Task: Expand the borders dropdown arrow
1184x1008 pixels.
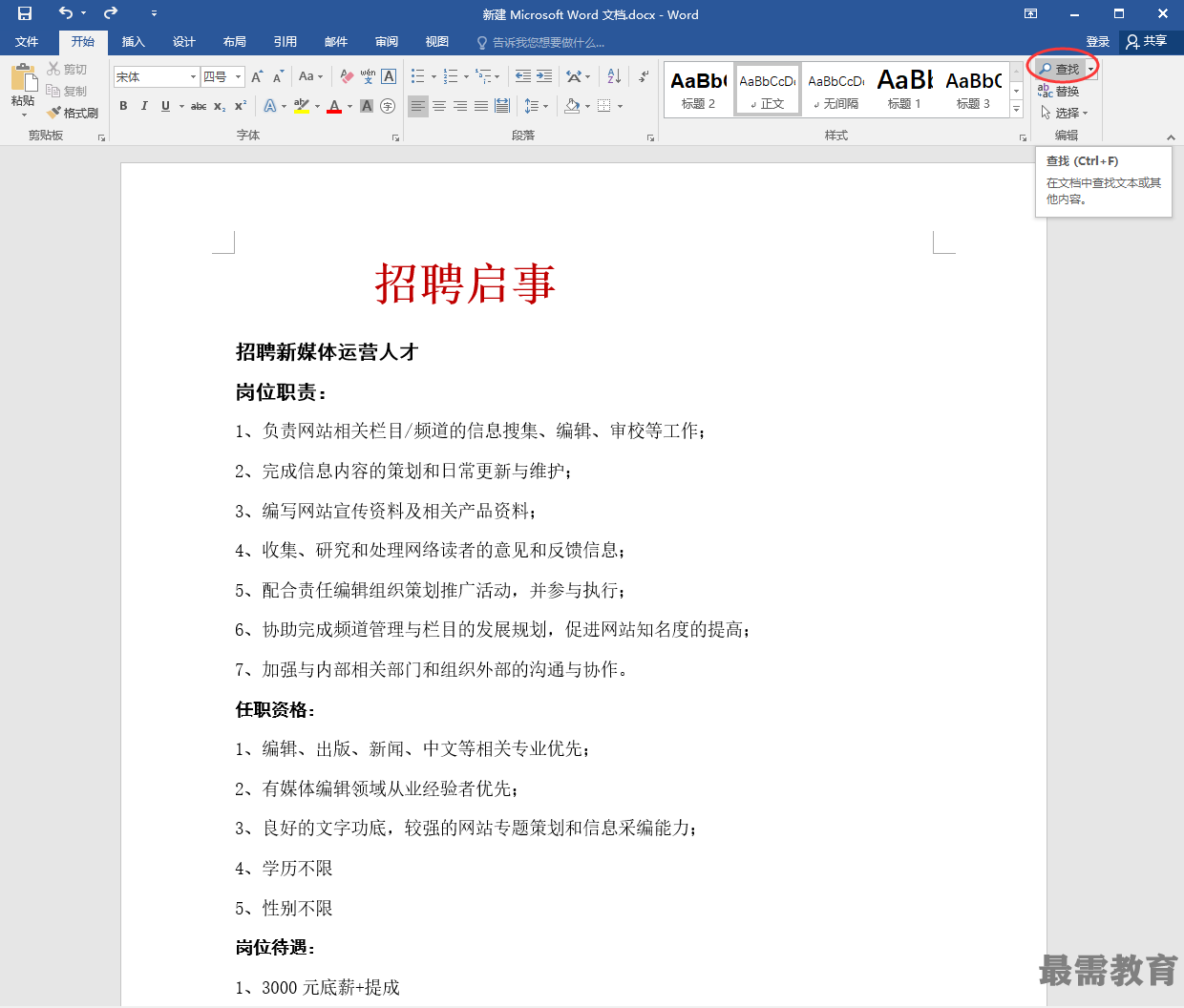Action: (620, 106)
